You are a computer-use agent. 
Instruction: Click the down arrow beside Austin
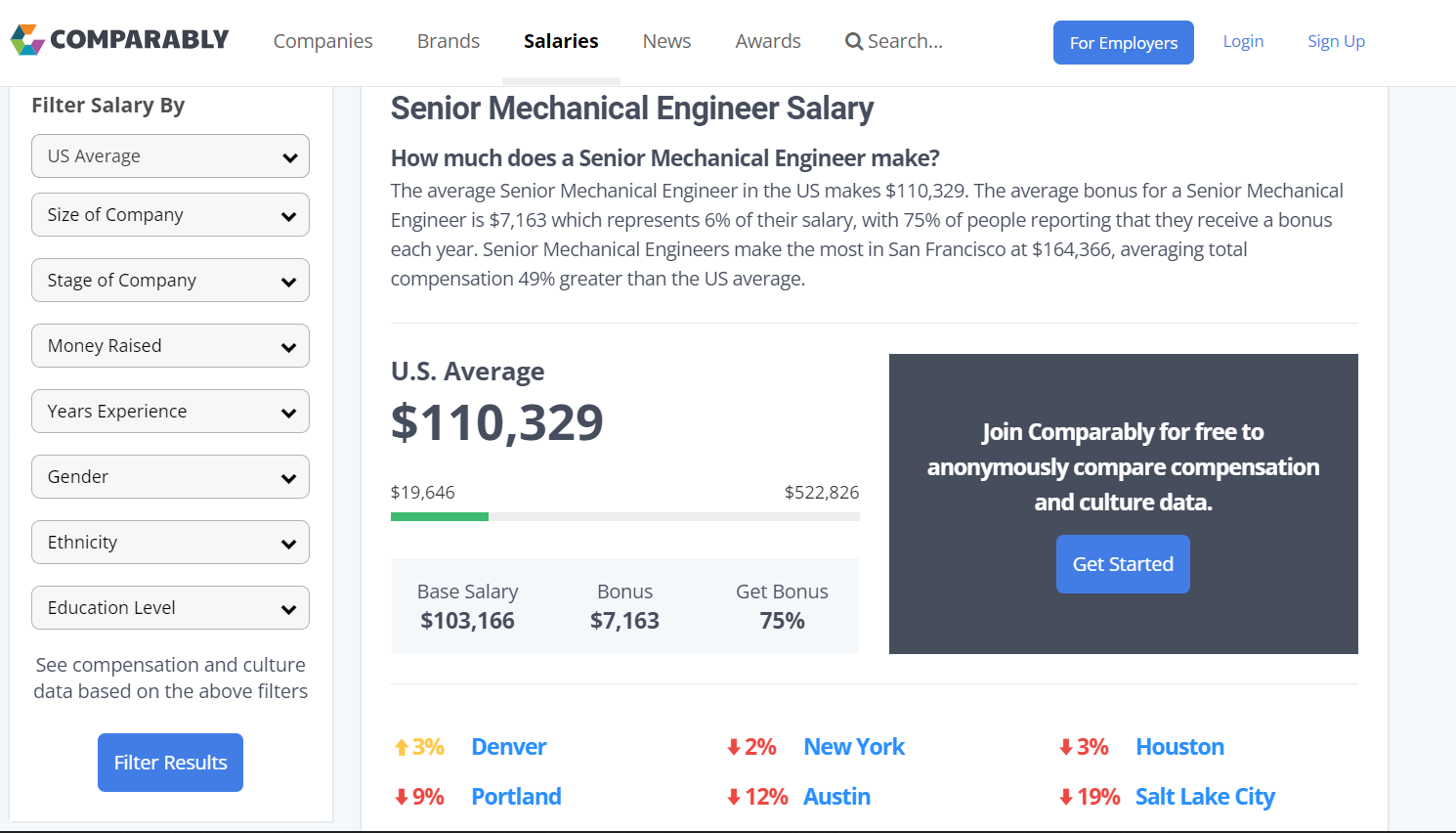click(734, 798)
